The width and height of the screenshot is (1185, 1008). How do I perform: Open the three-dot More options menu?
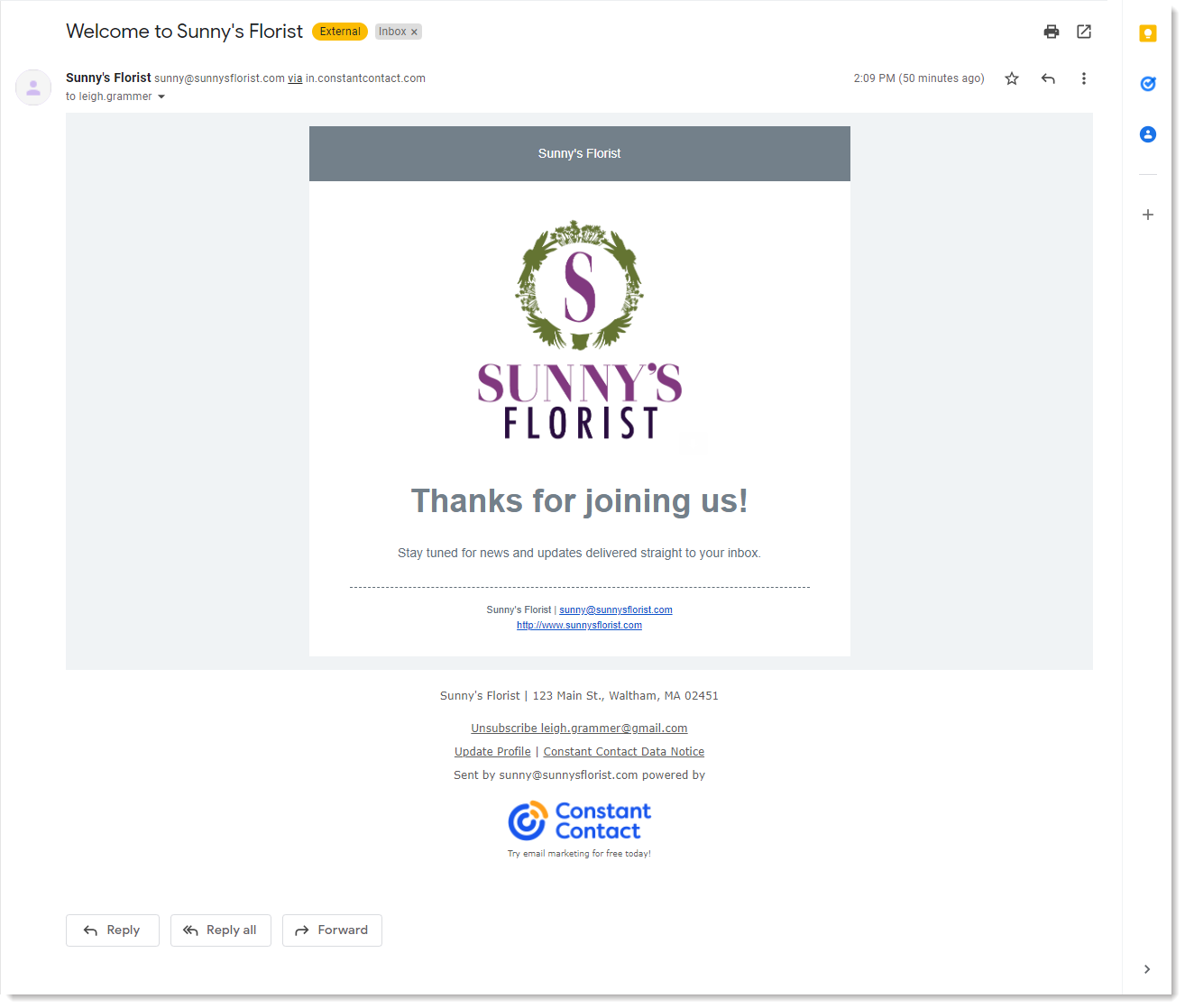click(x=1084, y=78)
